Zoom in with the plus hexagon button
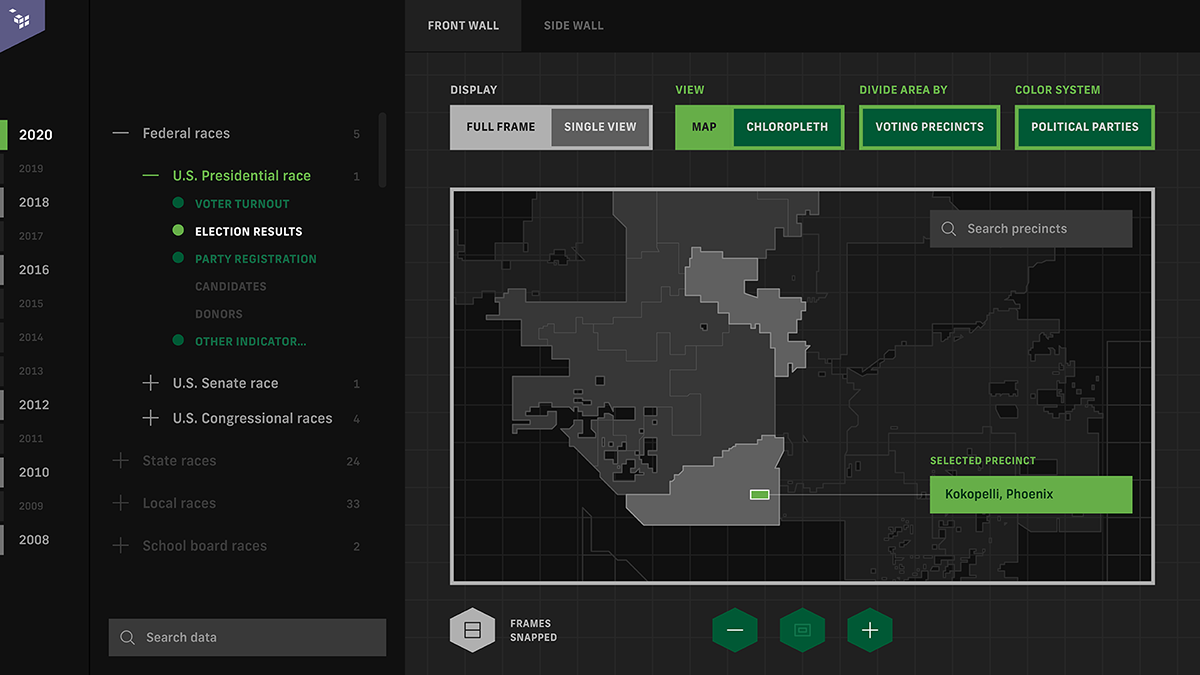This screenshot has height=675, width=1200. 870,630
